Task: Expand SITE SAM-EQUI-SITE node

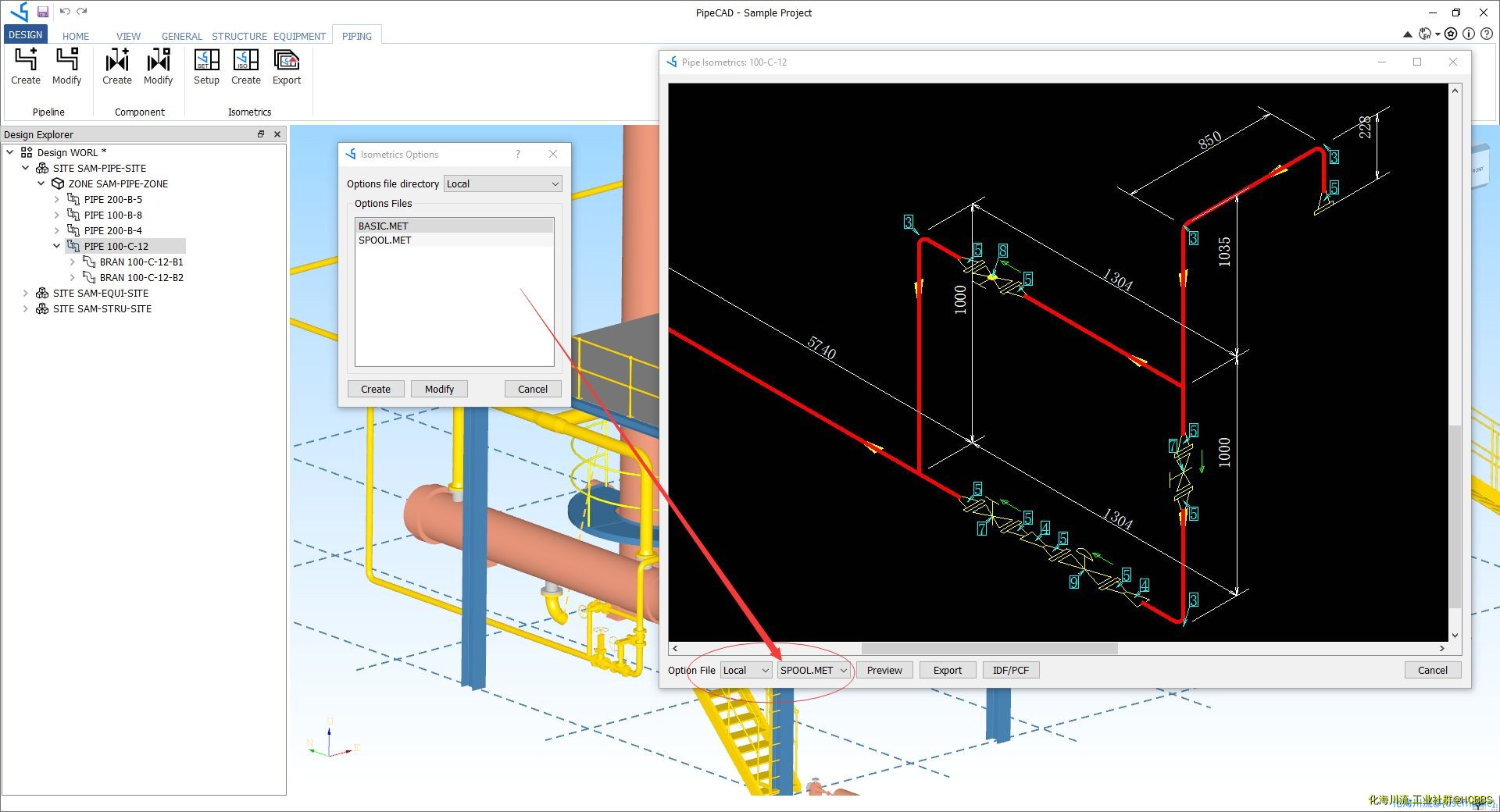Action: coord(26,293)
